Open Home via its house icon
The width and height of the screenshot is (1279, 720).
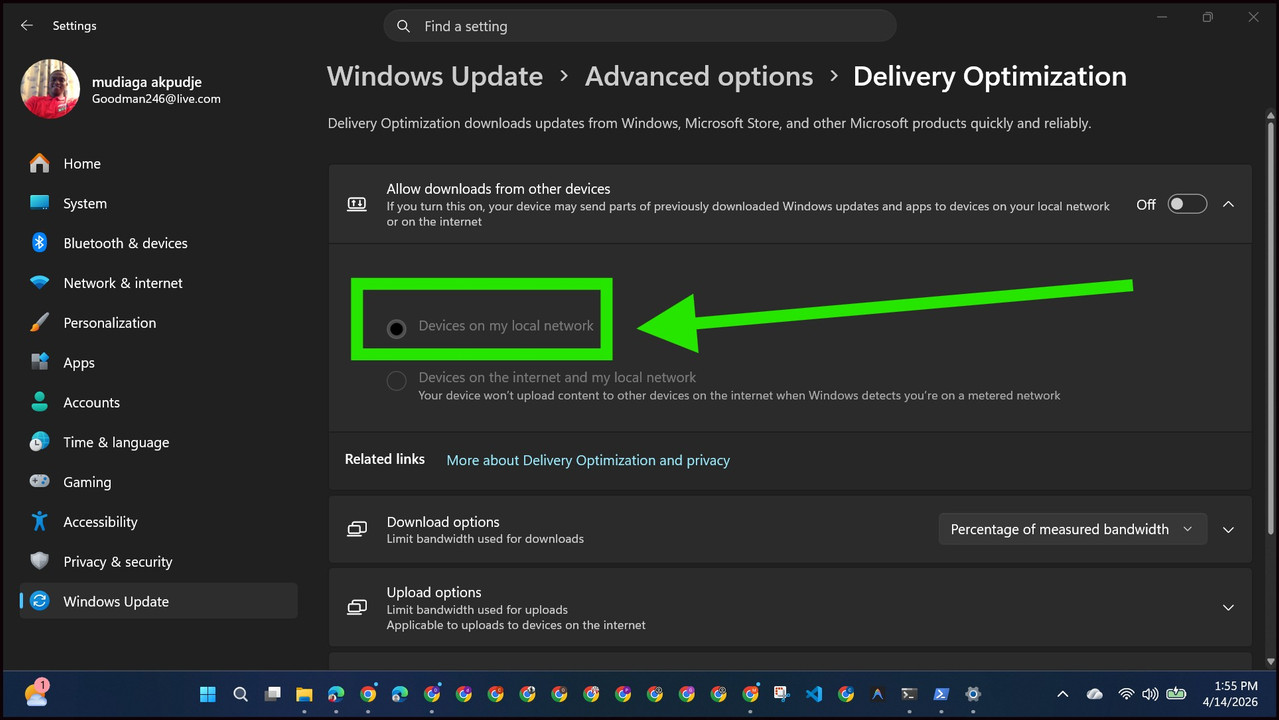click(39, 163)
